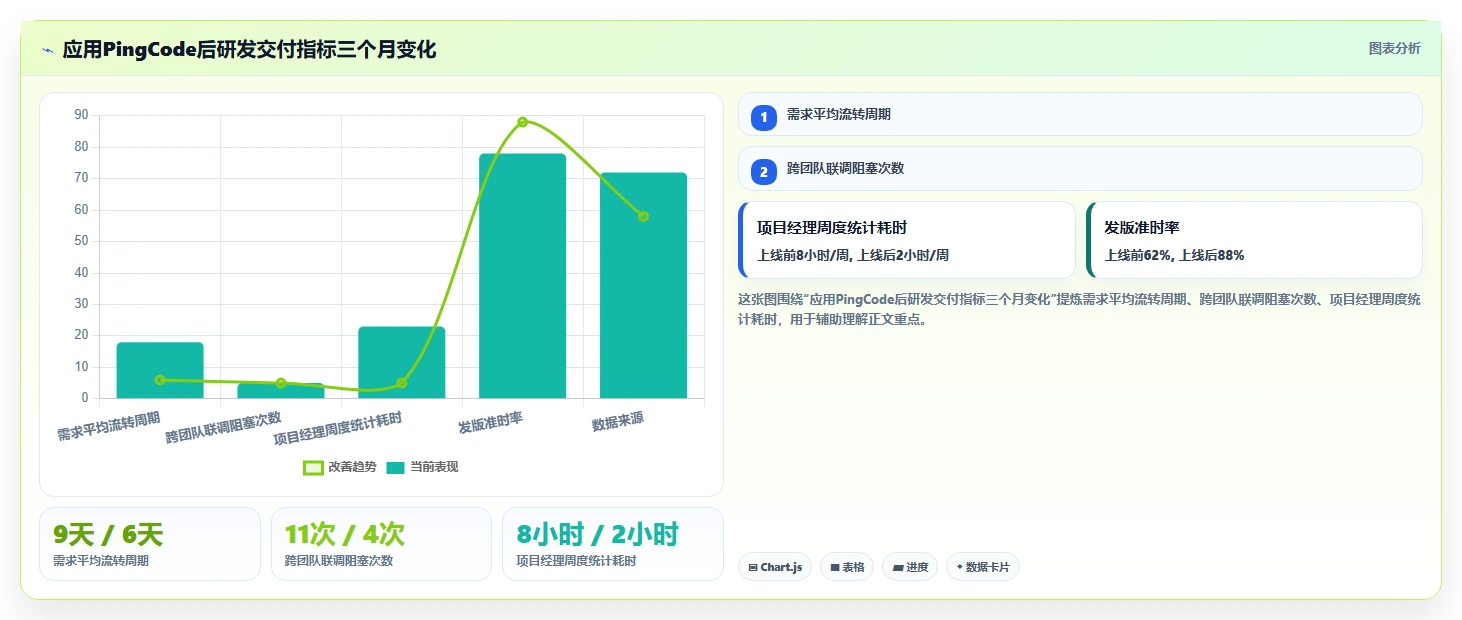Screen dimensions: 1462x620
Task: Click the 上线前8小时/周, 上线后2小时/周 text
Action: 853,255
